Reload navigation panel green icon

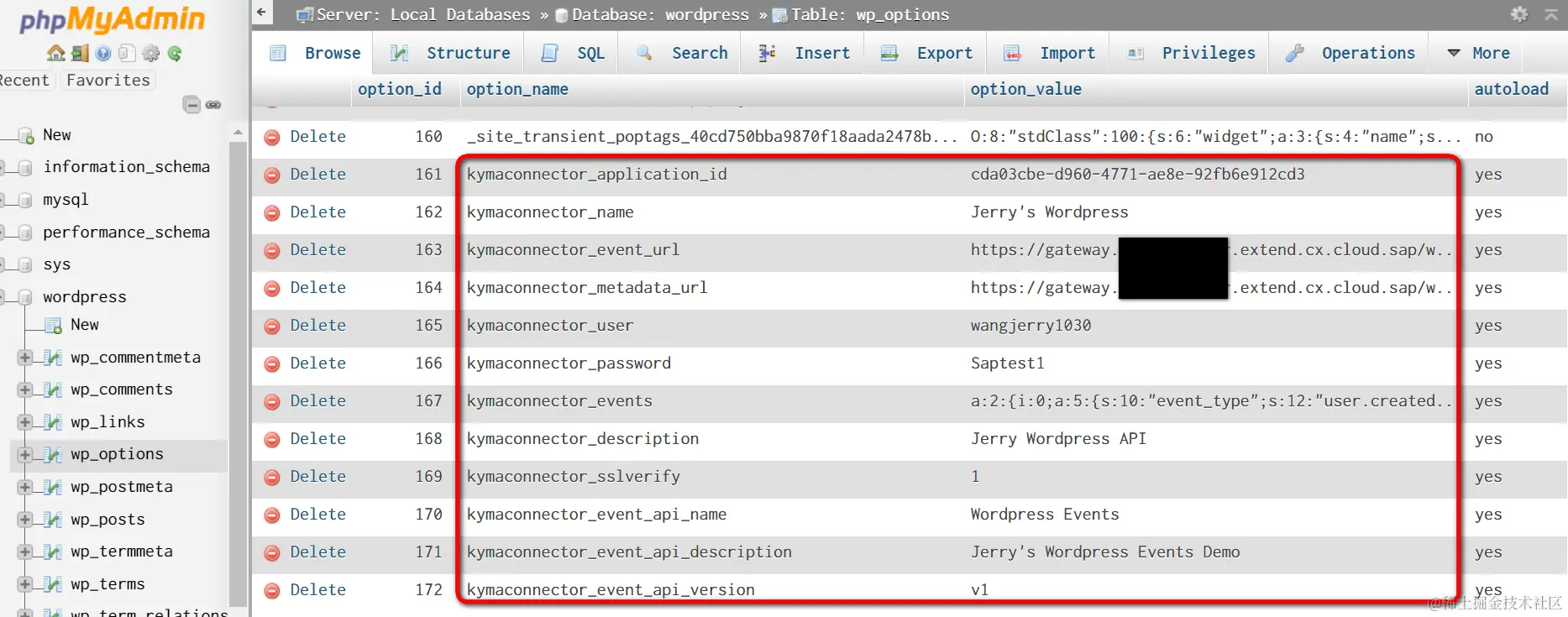[175, 54]
